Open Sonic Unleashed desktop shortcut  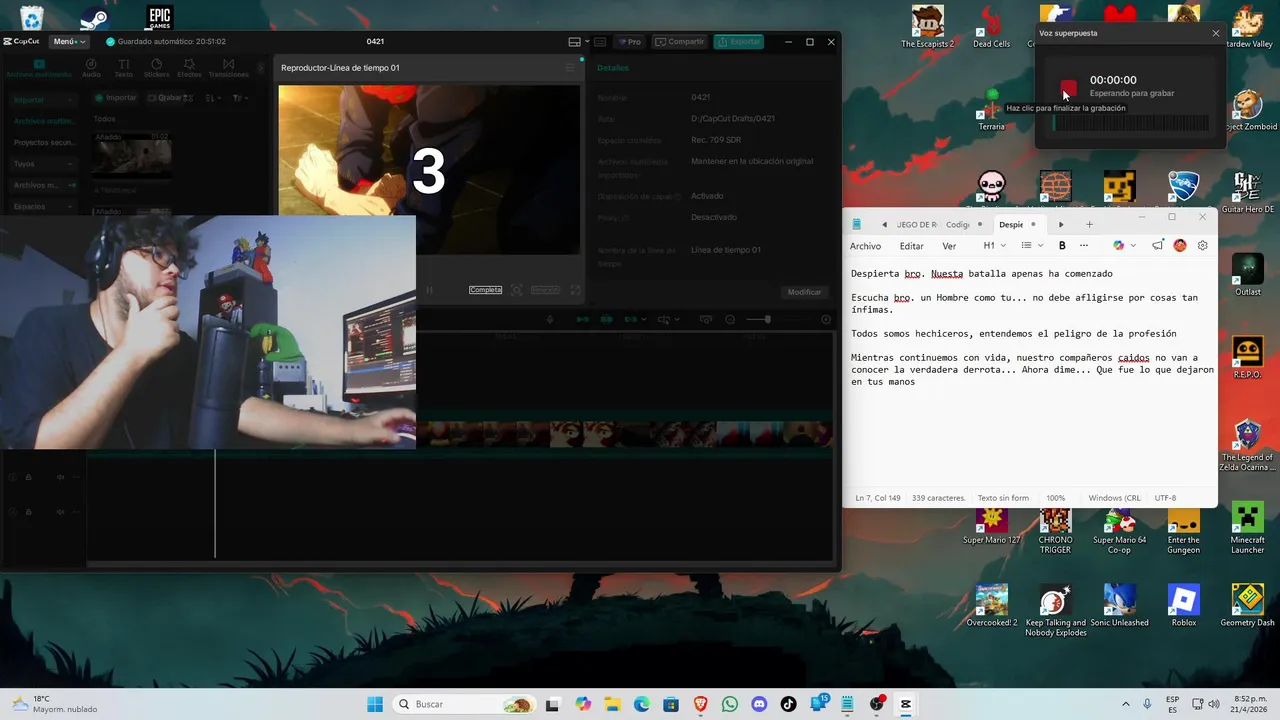point(1119,606)
